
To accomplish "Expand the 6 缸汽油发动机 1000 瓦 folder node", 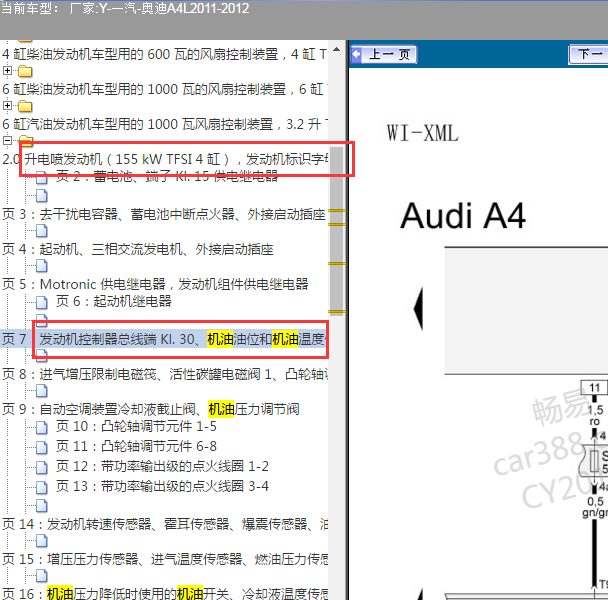I will [x=7, y=105].
